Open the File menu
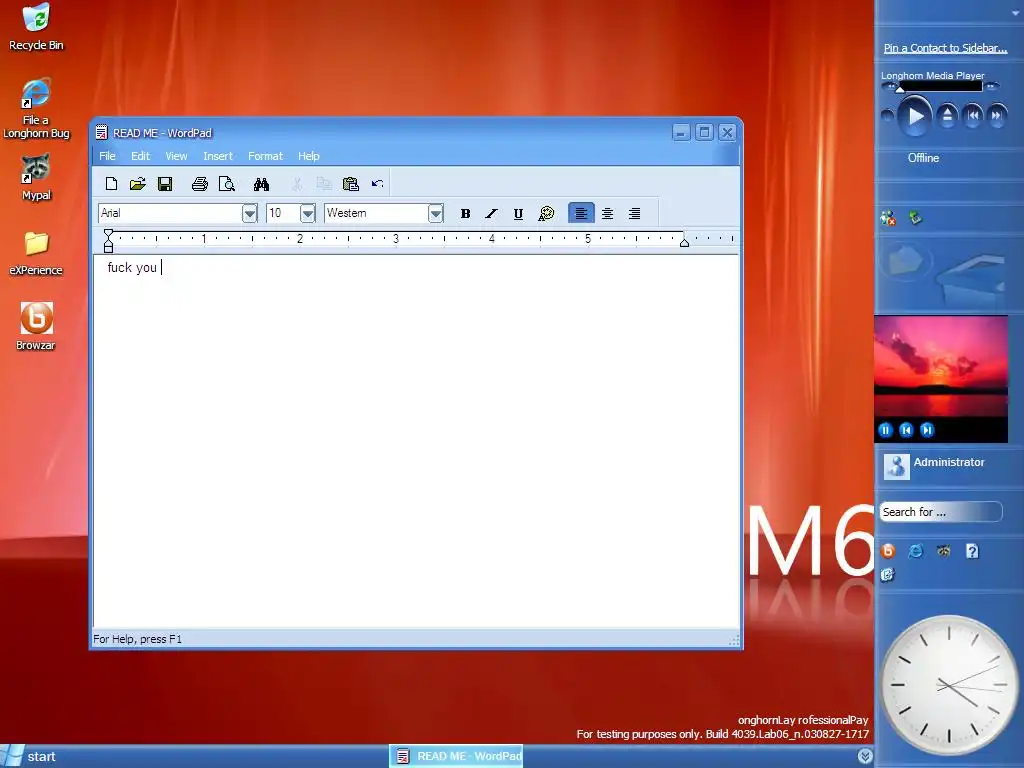 107,156
